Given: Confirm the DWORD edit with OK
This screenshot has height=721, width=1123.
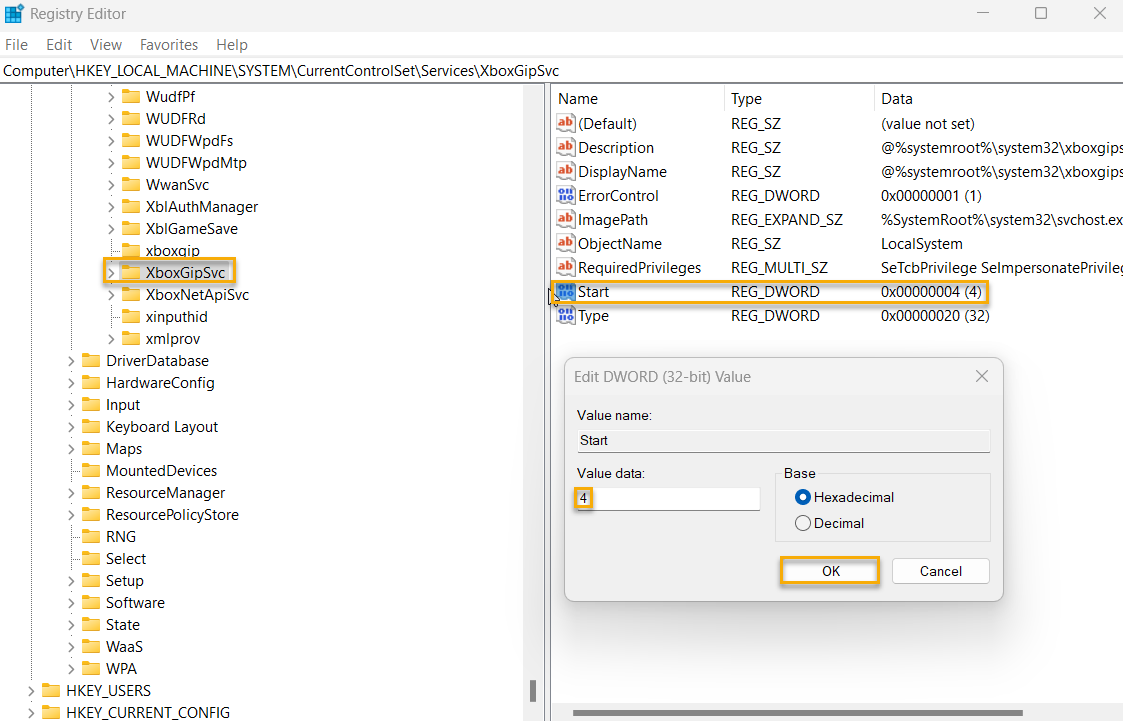Looking at the screenshot, I should tap(830, 571).
